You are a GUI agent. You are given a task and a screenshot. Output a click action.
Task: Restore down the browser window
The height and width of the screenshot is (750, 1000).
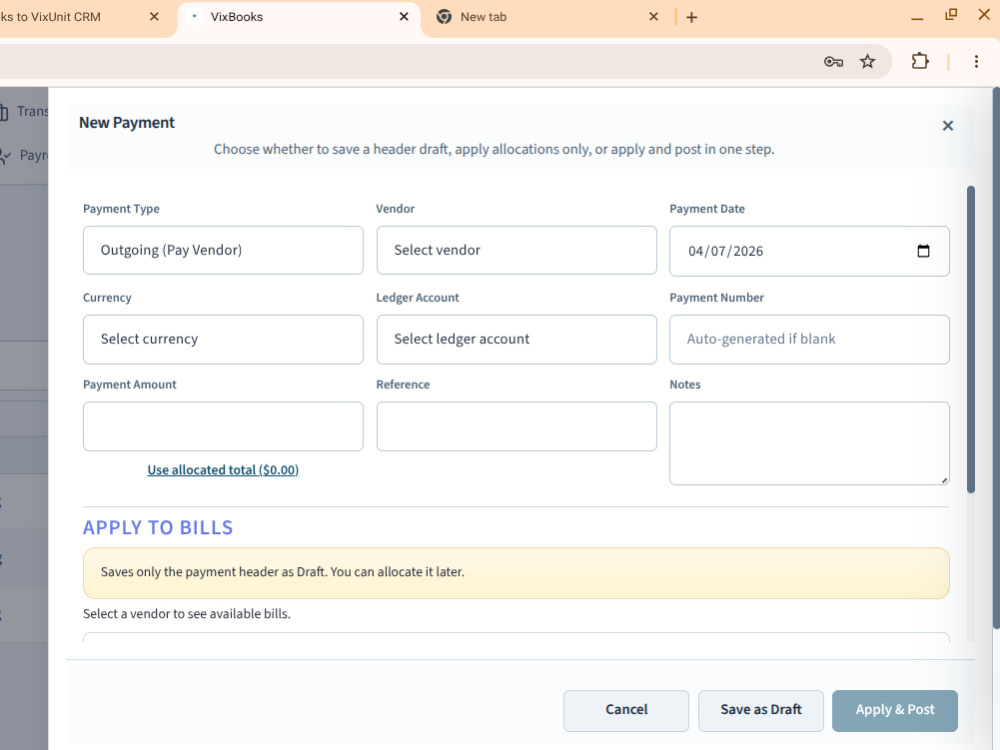point(950,15)
